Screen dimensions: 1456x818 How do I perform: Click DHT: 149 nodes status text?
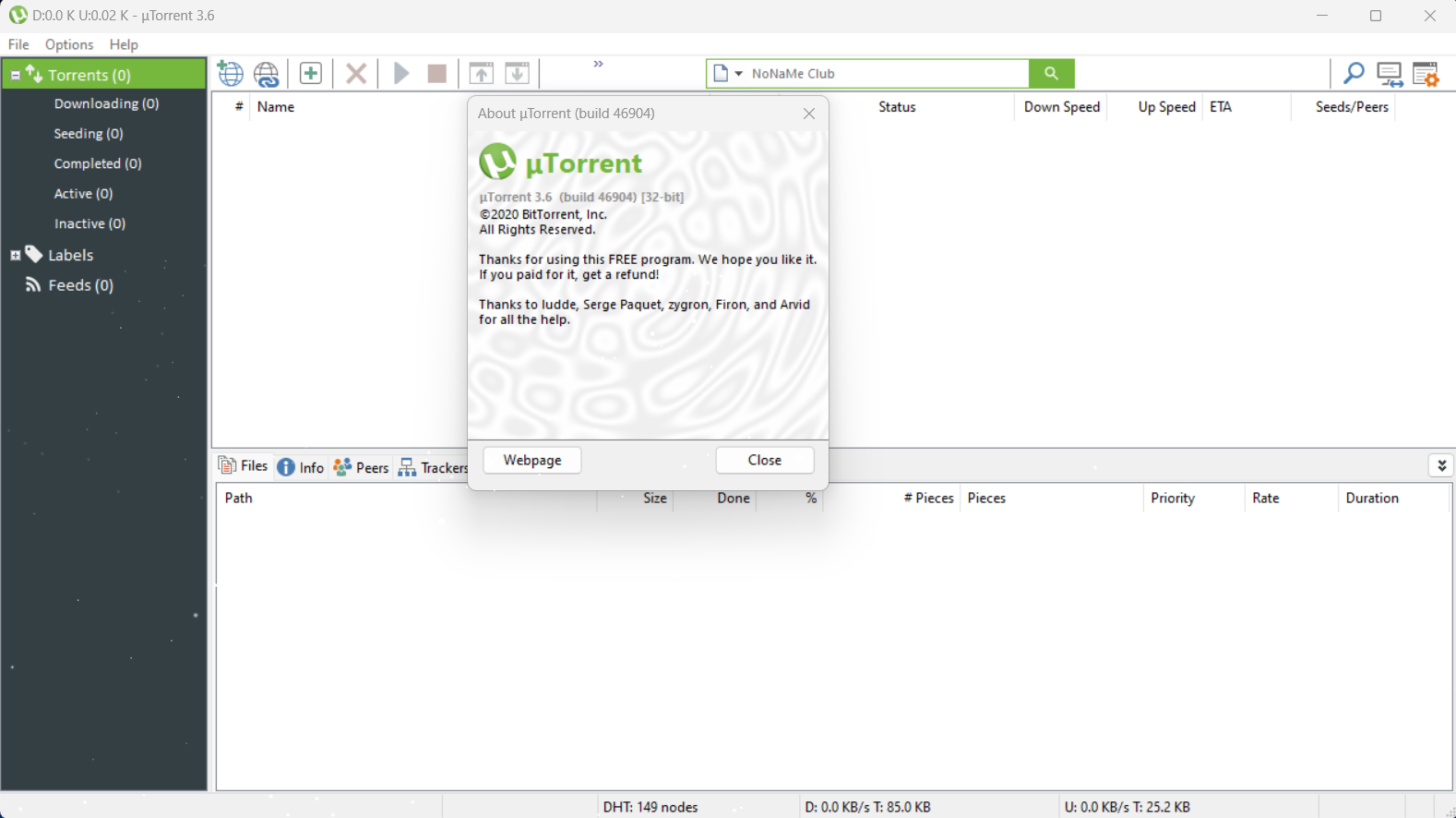[x=650, y=807]
